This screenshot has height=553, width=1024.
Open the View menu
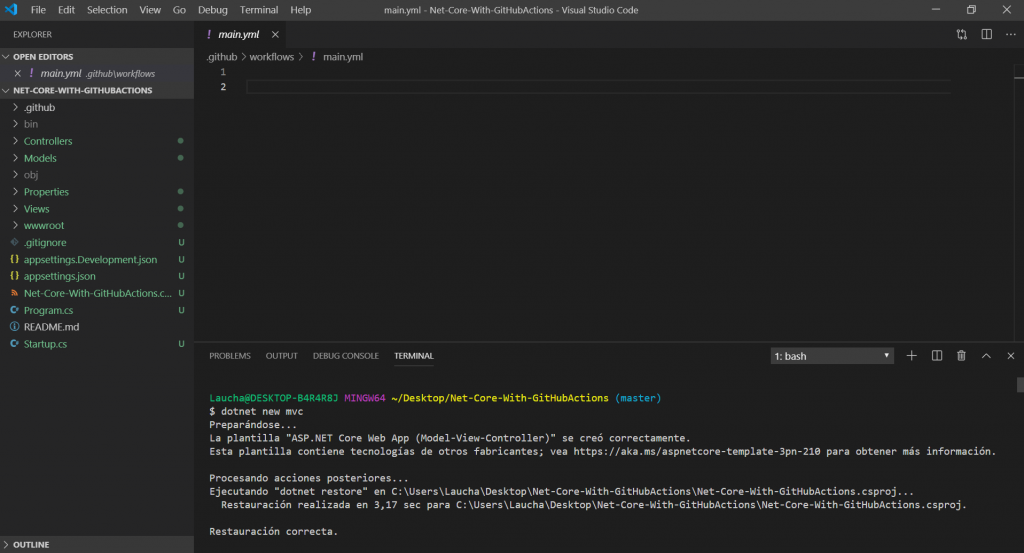click(150, 10)
